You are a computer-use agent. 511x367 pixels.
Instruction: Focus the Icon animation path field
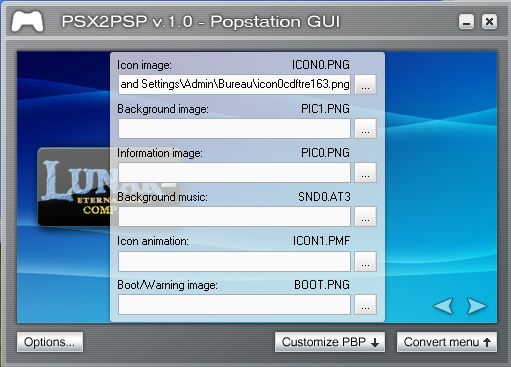pos(234,261)
